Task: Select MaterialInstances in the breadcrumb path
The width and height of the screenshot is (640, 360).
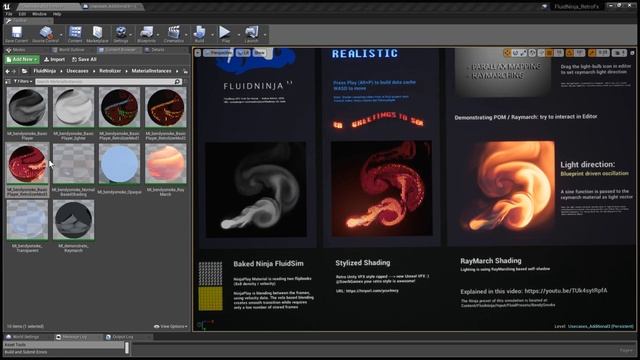Action: point(151,71)
